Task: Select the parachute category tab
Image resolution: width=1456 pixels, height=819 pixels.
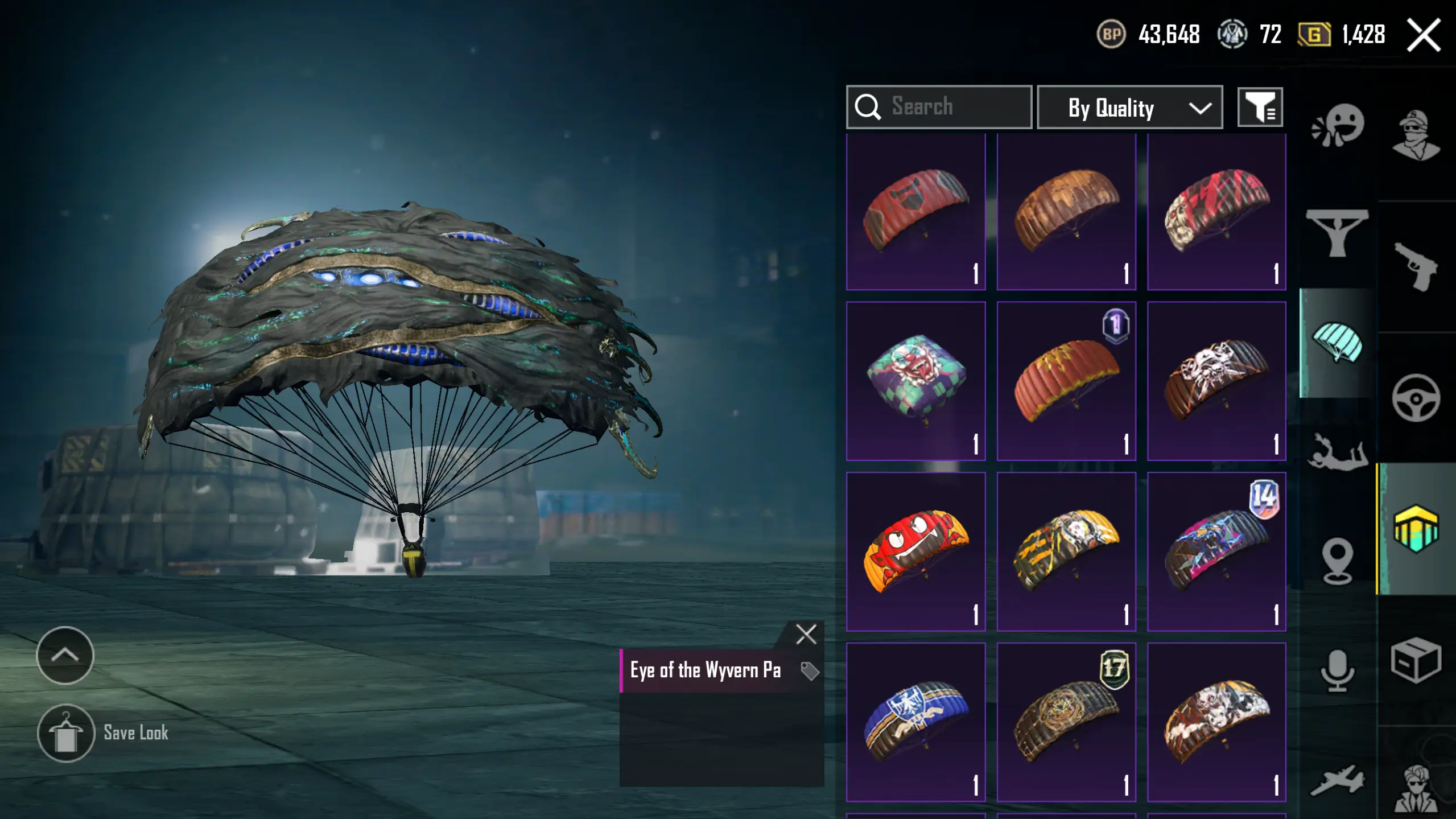Action: 1337,342
